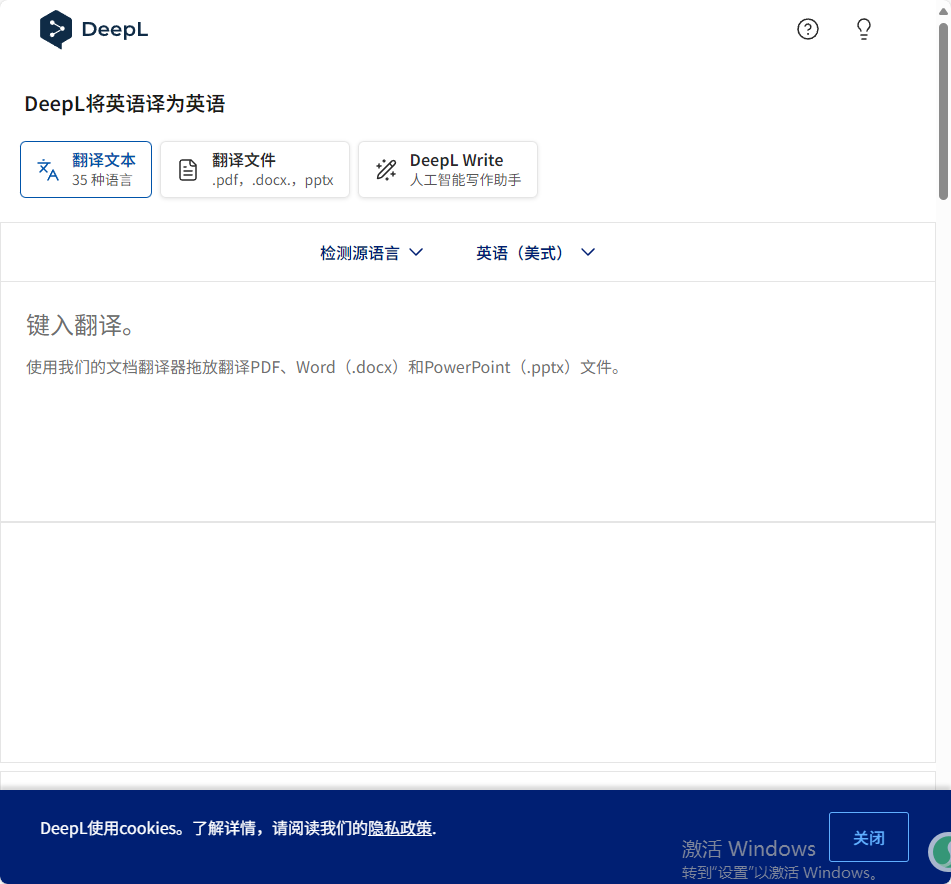951x884 pixels.
Task: Focus the 键入翻译 source text field
Action: [x=468, y=401]
